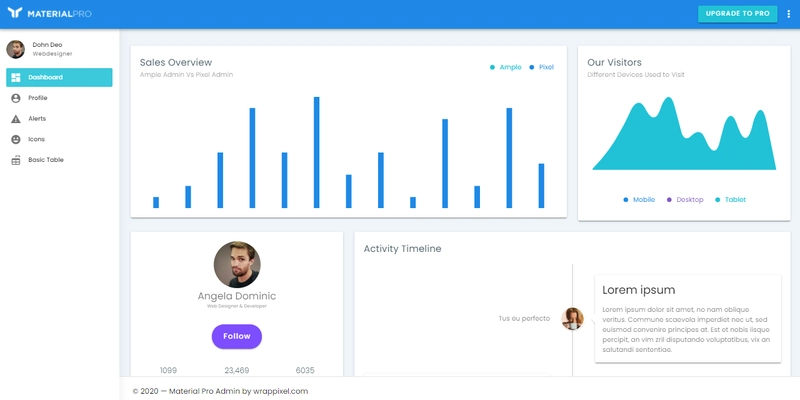Screen dimensions: 800x400
Task: Click the Alerts warning triangle icon
Action: click(16, 119)
